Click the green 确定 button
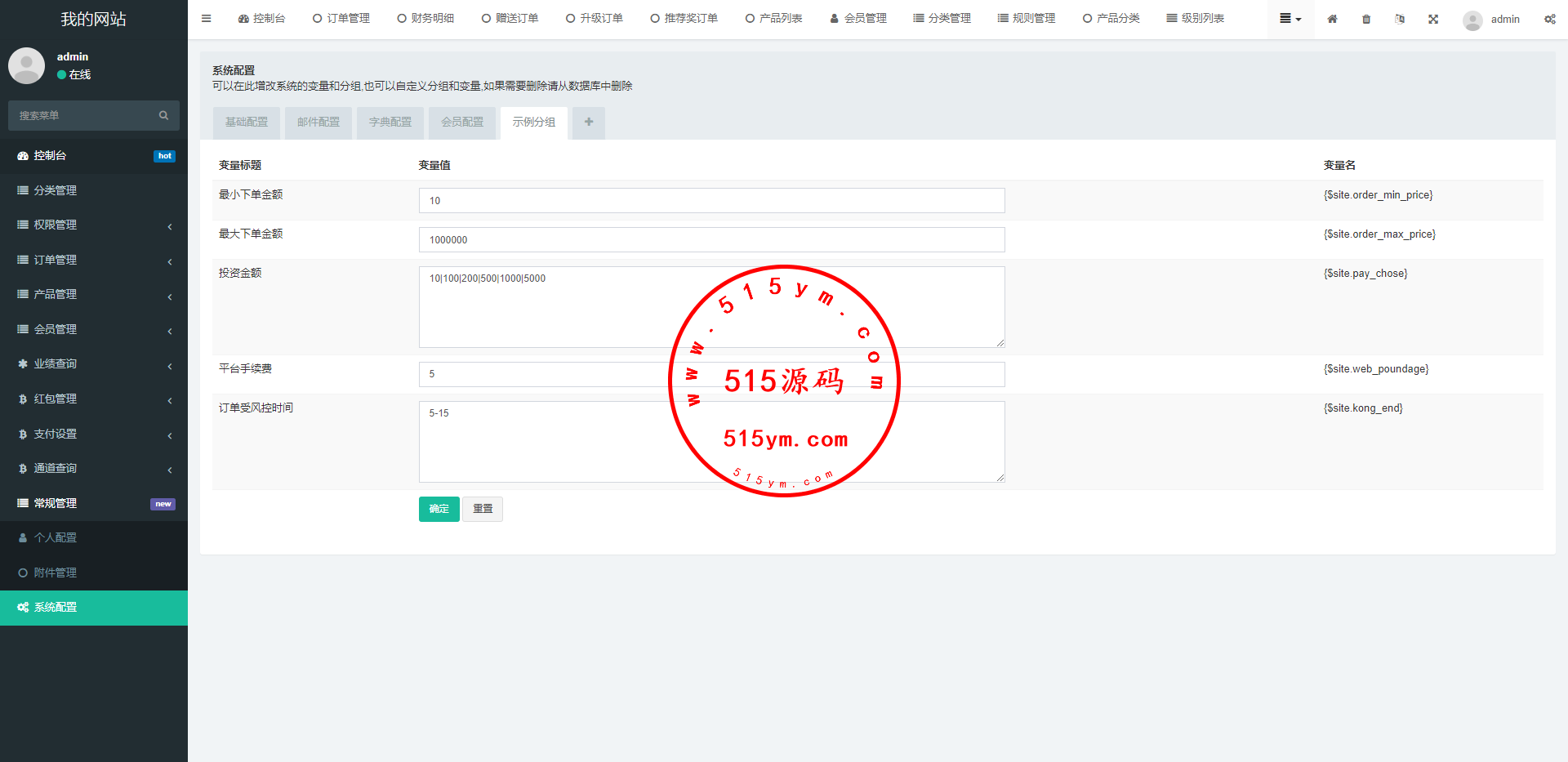 [x=439, y=509]
